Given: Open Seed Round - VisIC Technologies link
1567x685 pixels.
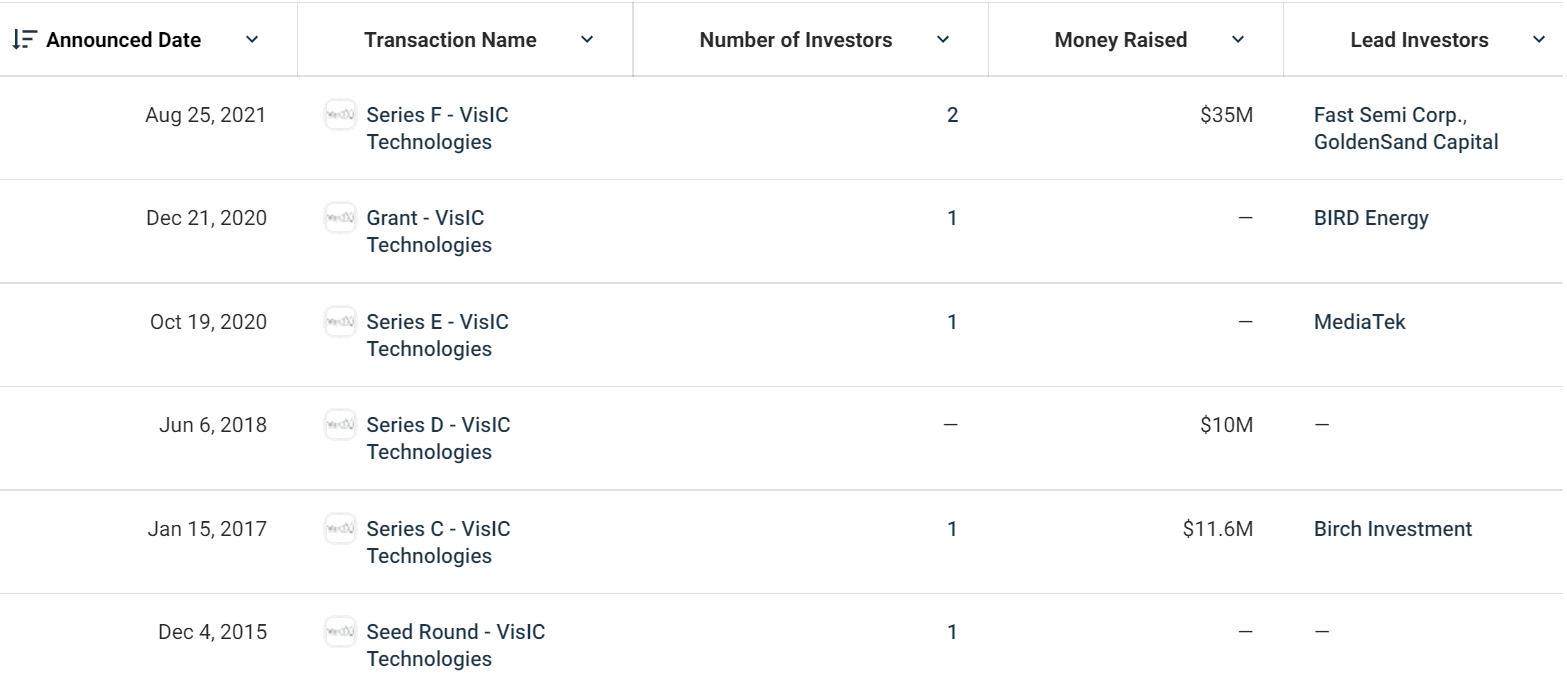Looking at the screenshot, I should tap(456, 645).
